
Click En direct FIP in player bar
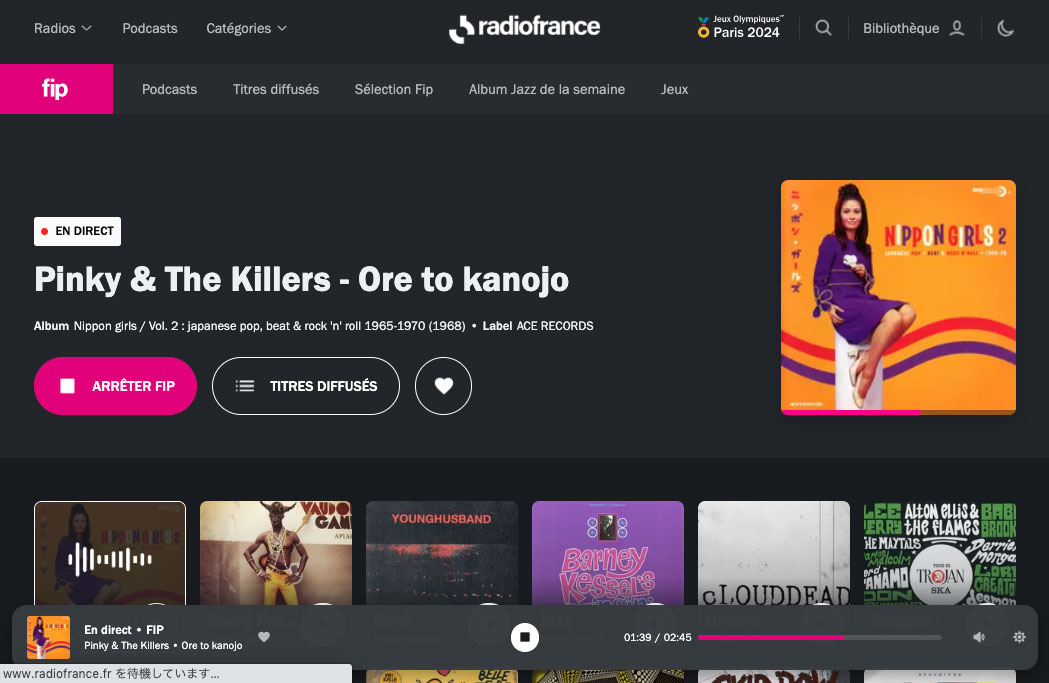point(124,629)
